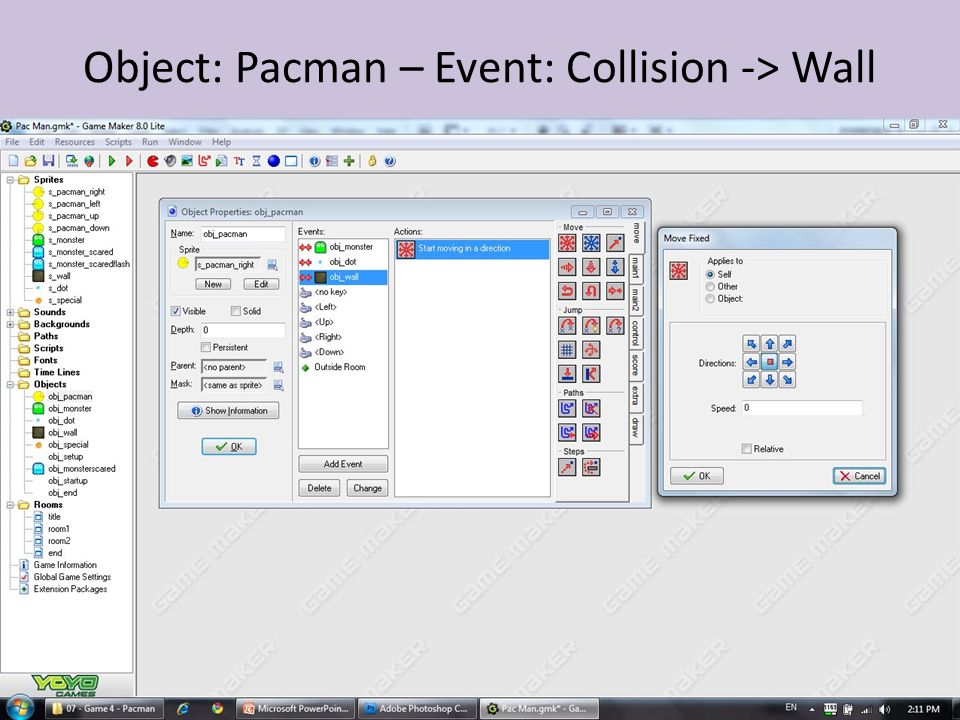The height and width of the screenshot is (720, 960).
Task: Select the Other radio button
Action: [x=710, y=287]
